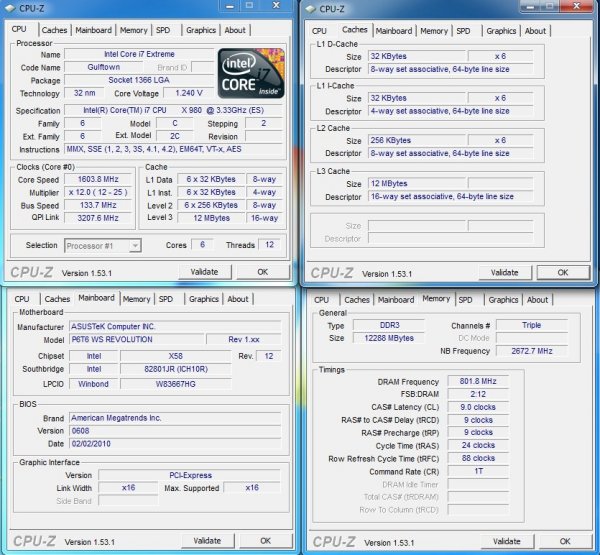Click Validate in bottom-right Memory window
The height and width of the screenshot is (555, 600).
507,542
